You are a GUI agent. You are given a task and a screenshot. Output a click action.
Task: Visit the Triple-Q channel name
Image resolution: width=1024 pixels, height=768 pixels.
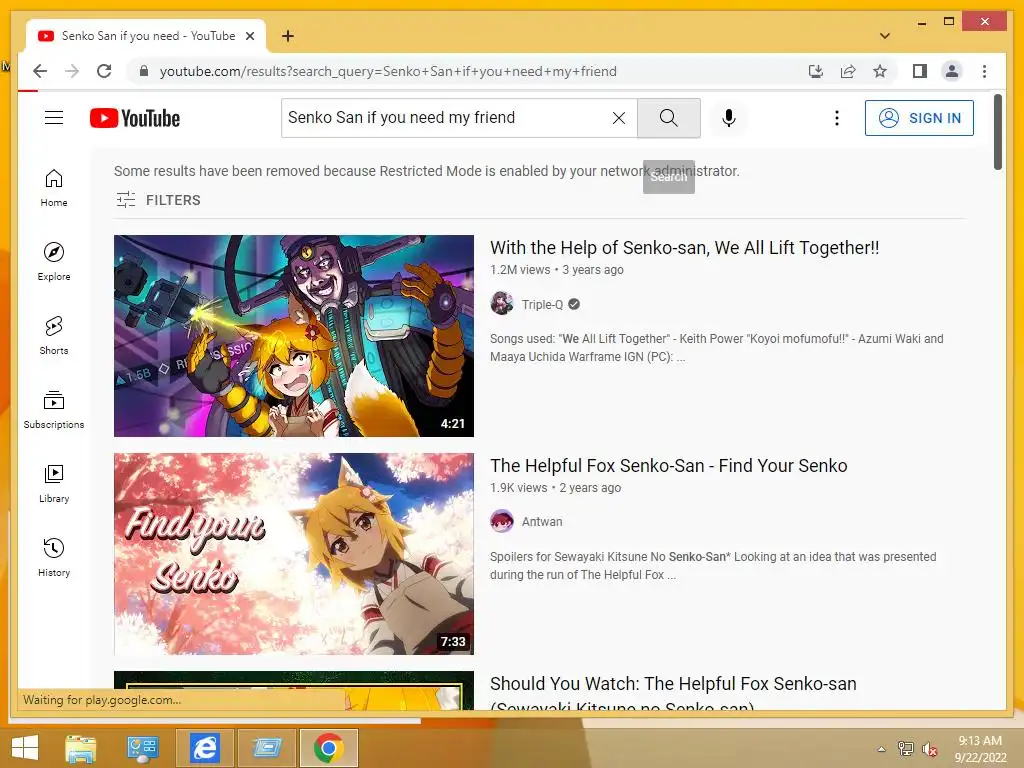tap(542, 304)
